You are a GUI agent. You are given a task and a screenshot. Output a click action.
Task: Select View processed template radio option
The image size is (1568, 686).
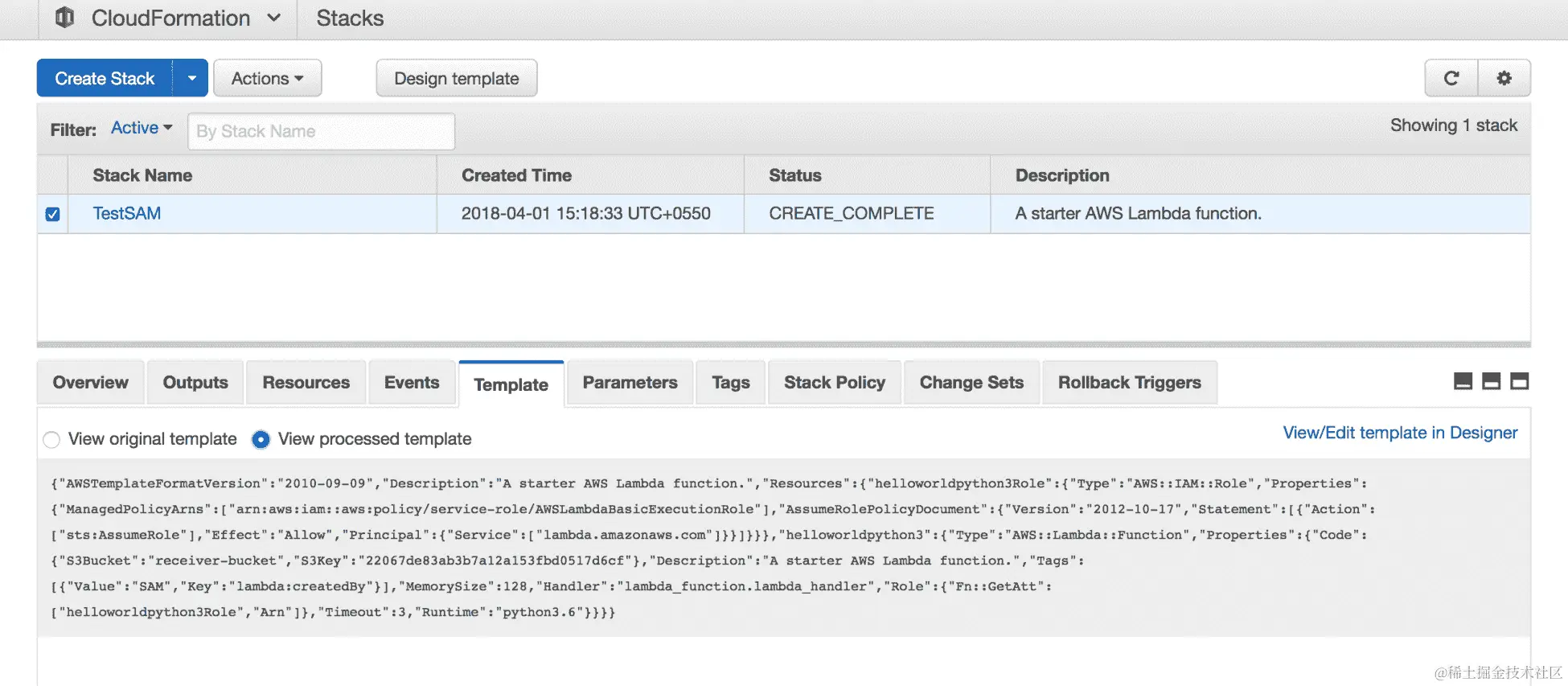tap(261, 440)
